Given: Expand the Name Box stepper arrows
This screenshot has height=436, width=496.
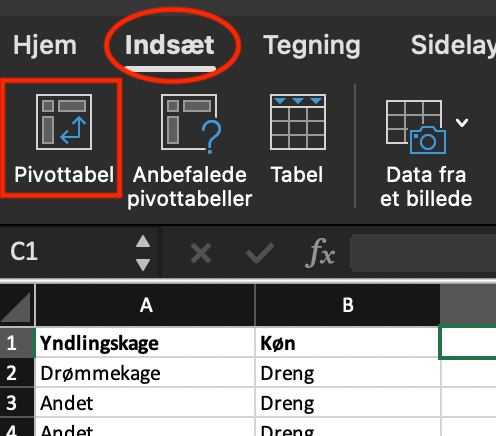Looking at the screenshot, I should point(143,253).
